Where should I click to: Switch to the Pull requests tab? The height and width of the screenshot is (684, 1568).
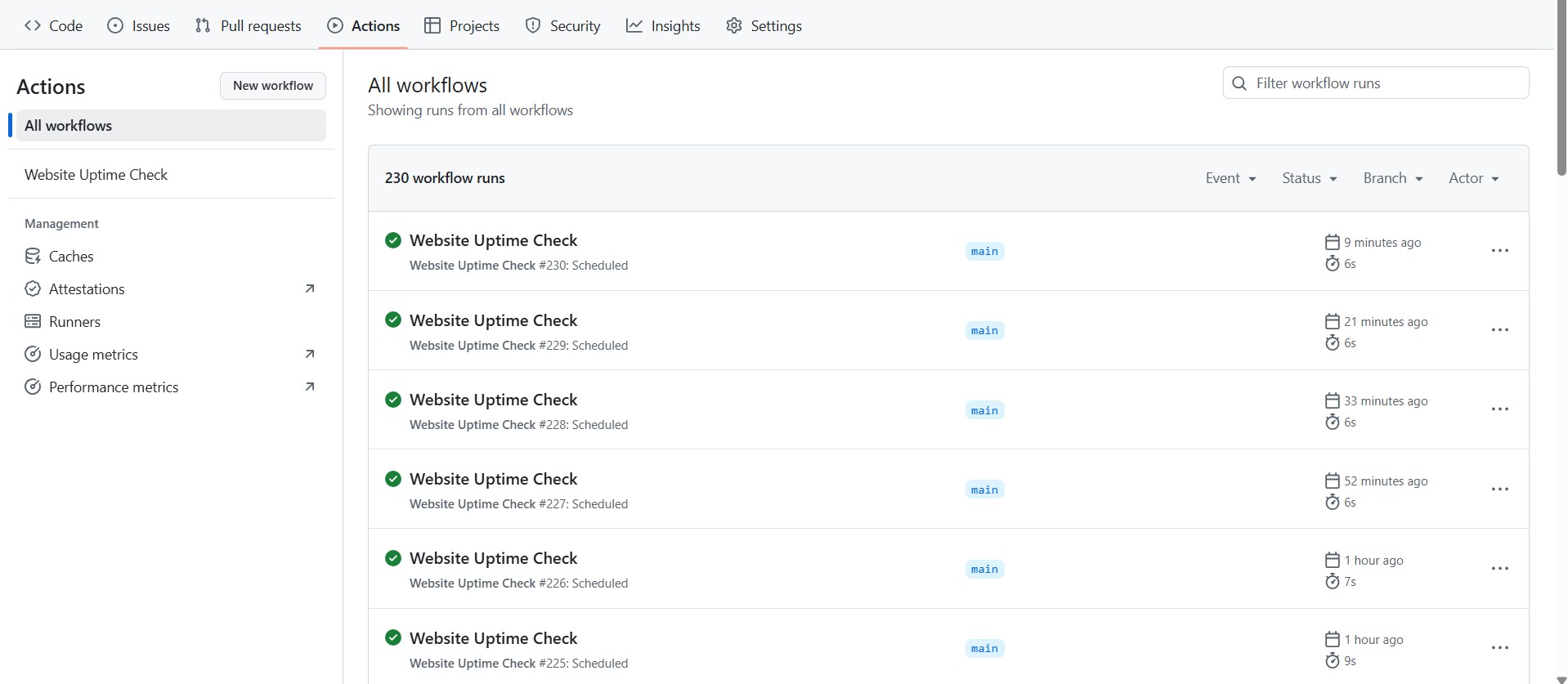249,26
